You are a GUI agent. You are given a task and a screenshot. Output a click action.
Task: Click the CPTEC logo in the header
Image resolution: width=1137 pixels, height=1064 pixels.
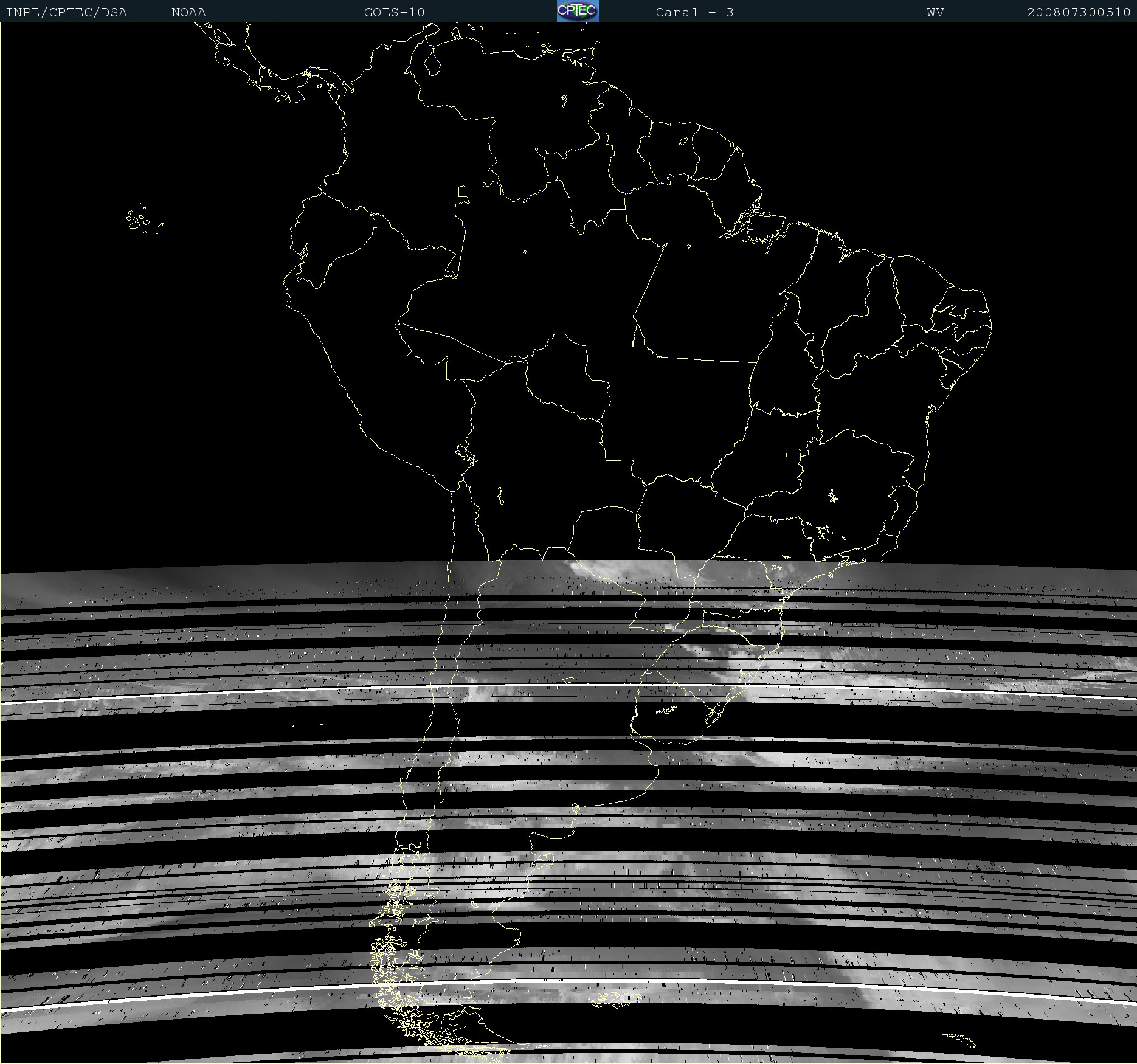(578, 11)
